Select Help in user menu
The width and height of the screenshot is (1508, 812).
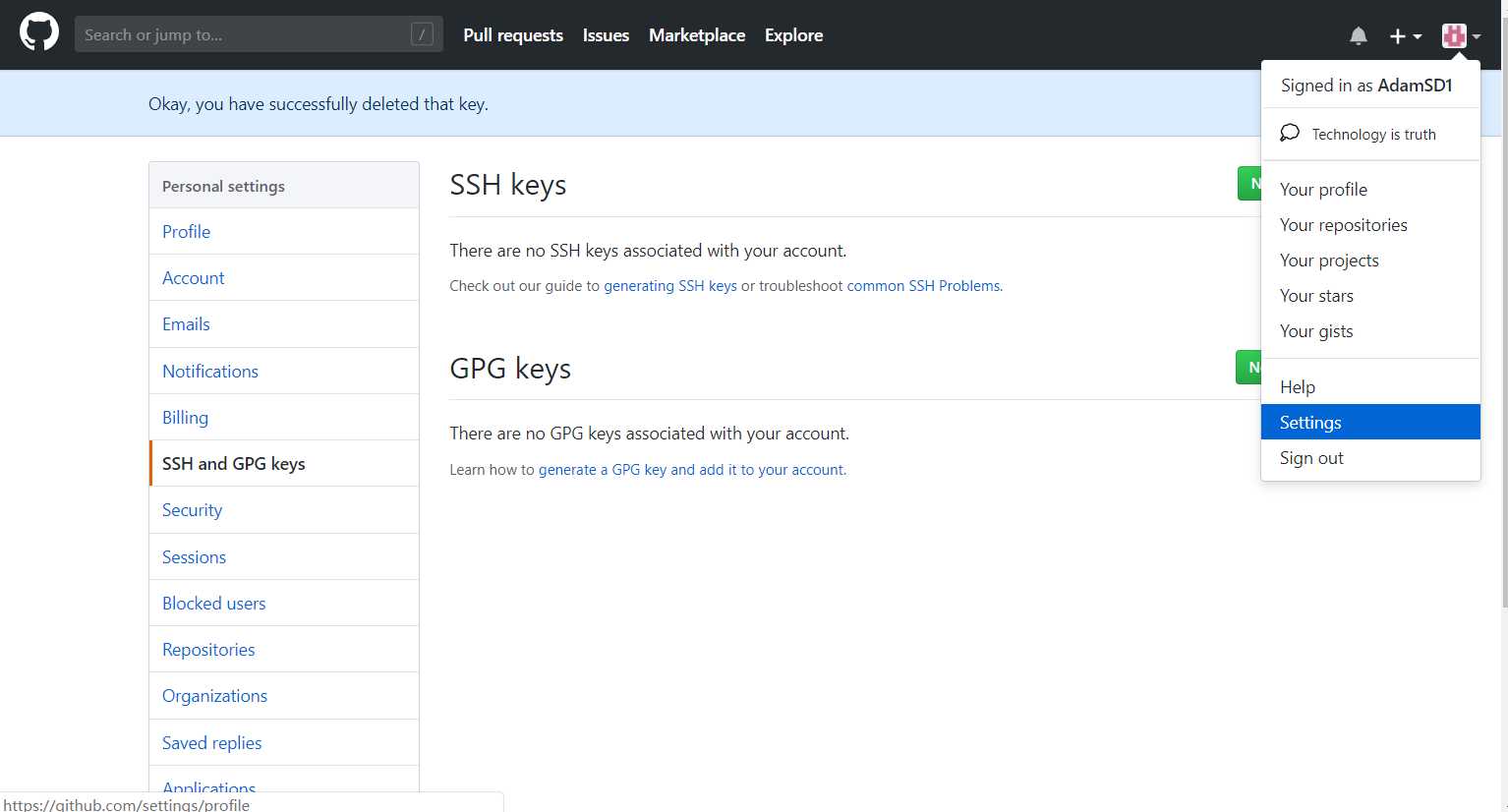(1370, 387)
